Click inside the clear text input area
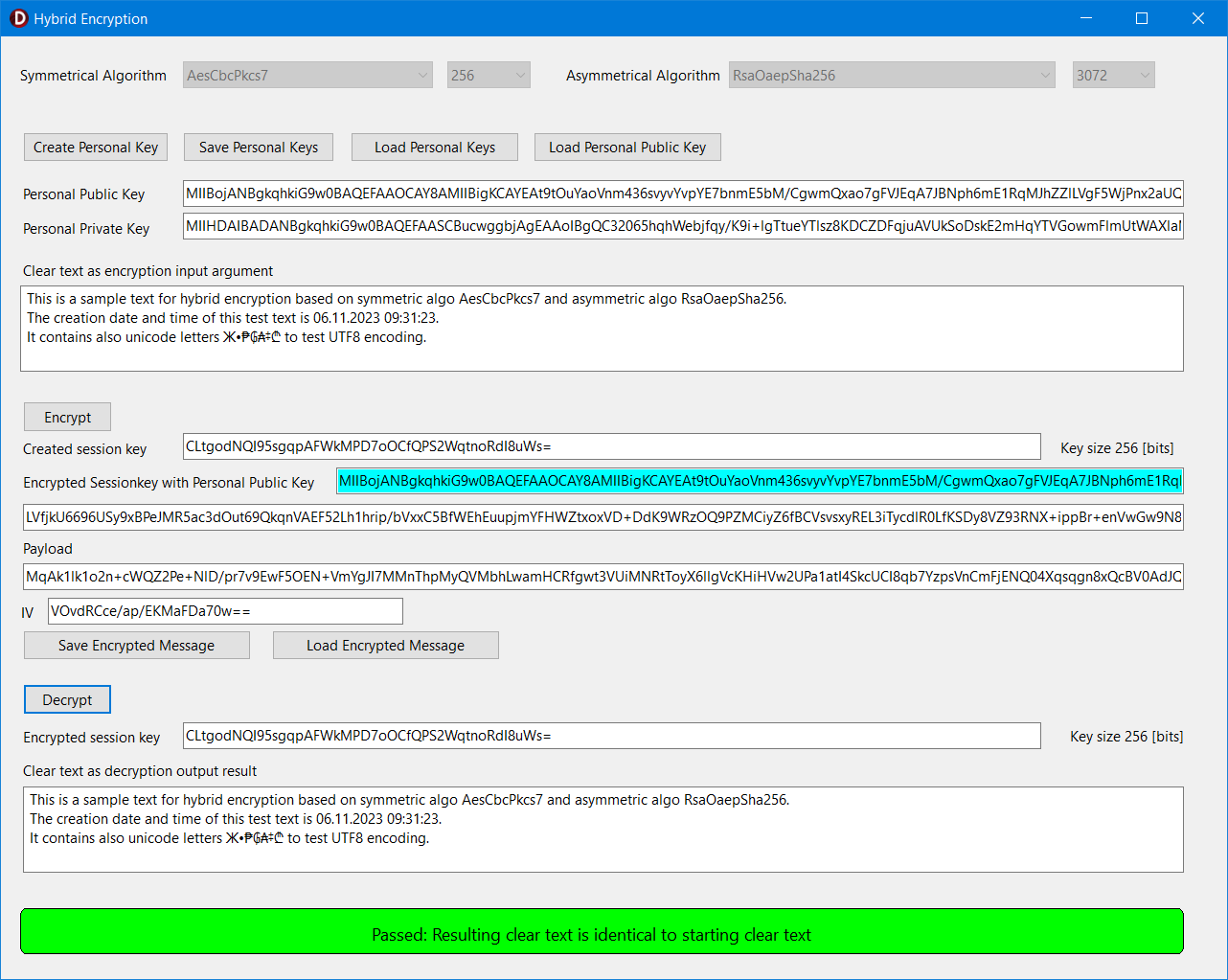This screenshot has width=1228, height=980. (x=602, y=327)
